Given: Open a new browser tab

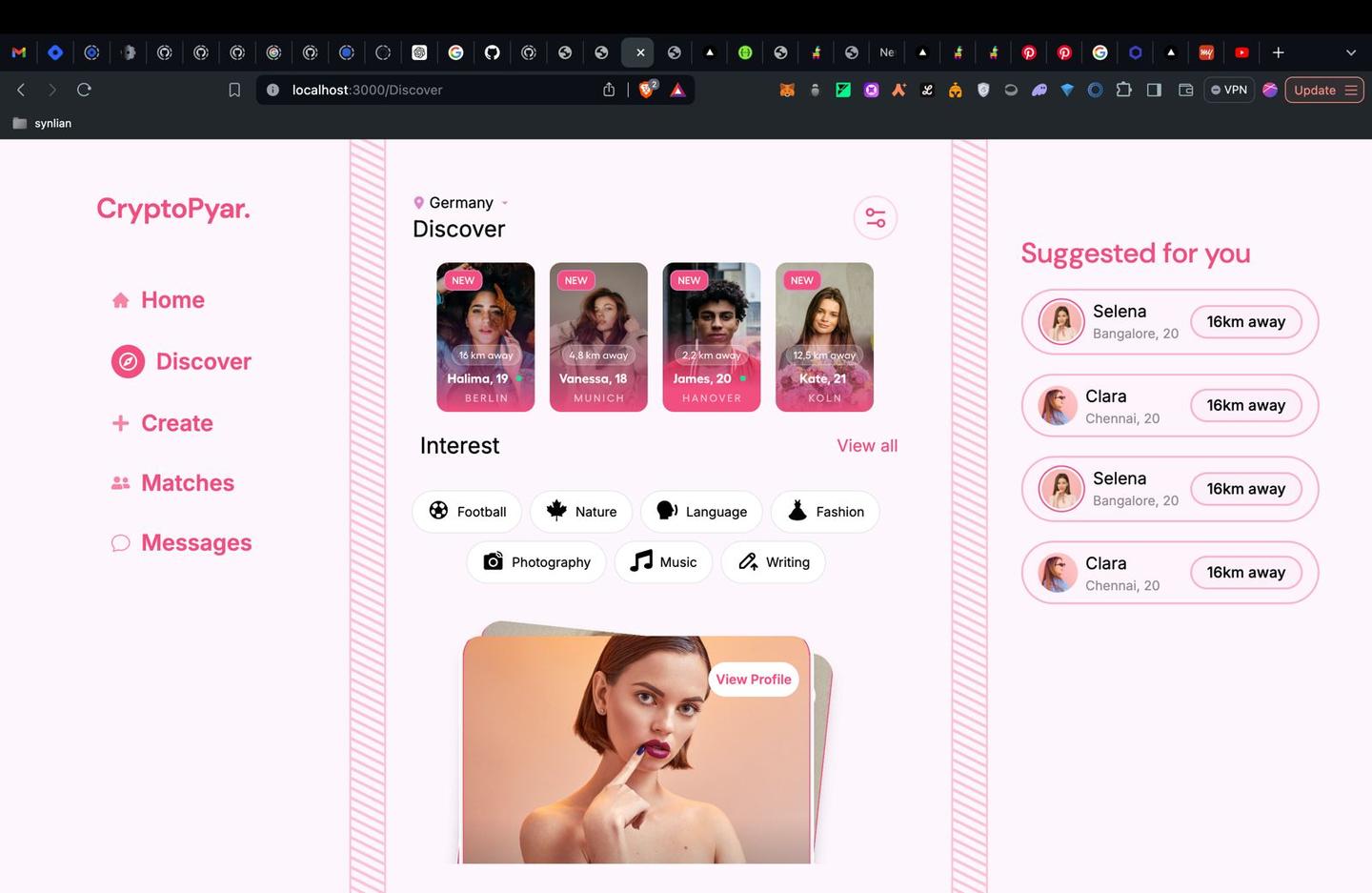Looking at the screenshot, I should (x=1279, y=52).
